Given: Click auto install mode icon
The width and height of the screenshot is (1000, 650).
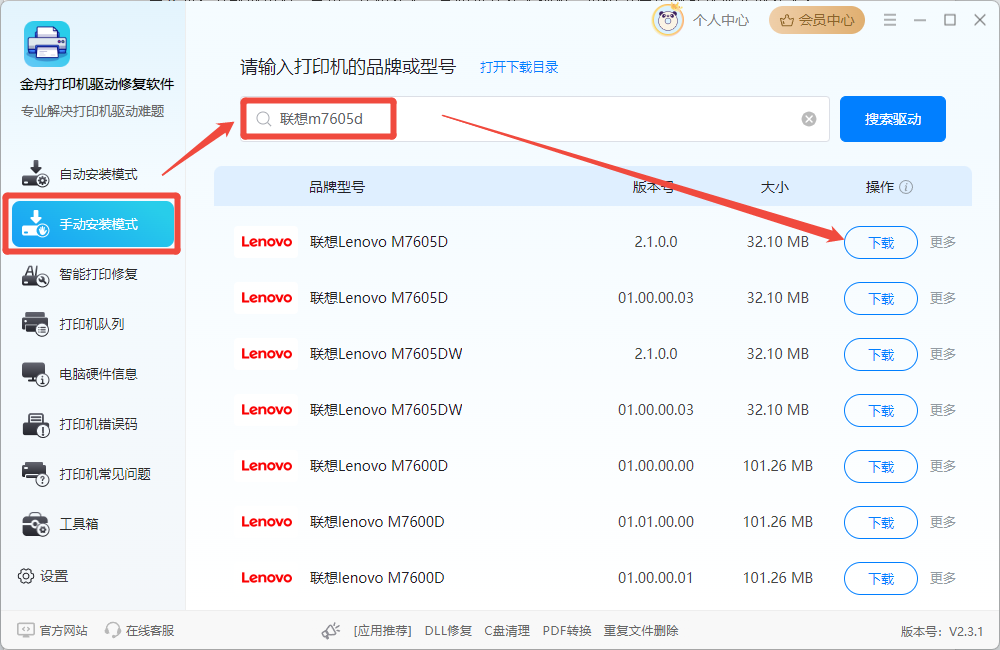Looking at the screenshot, I should [35, 174].
